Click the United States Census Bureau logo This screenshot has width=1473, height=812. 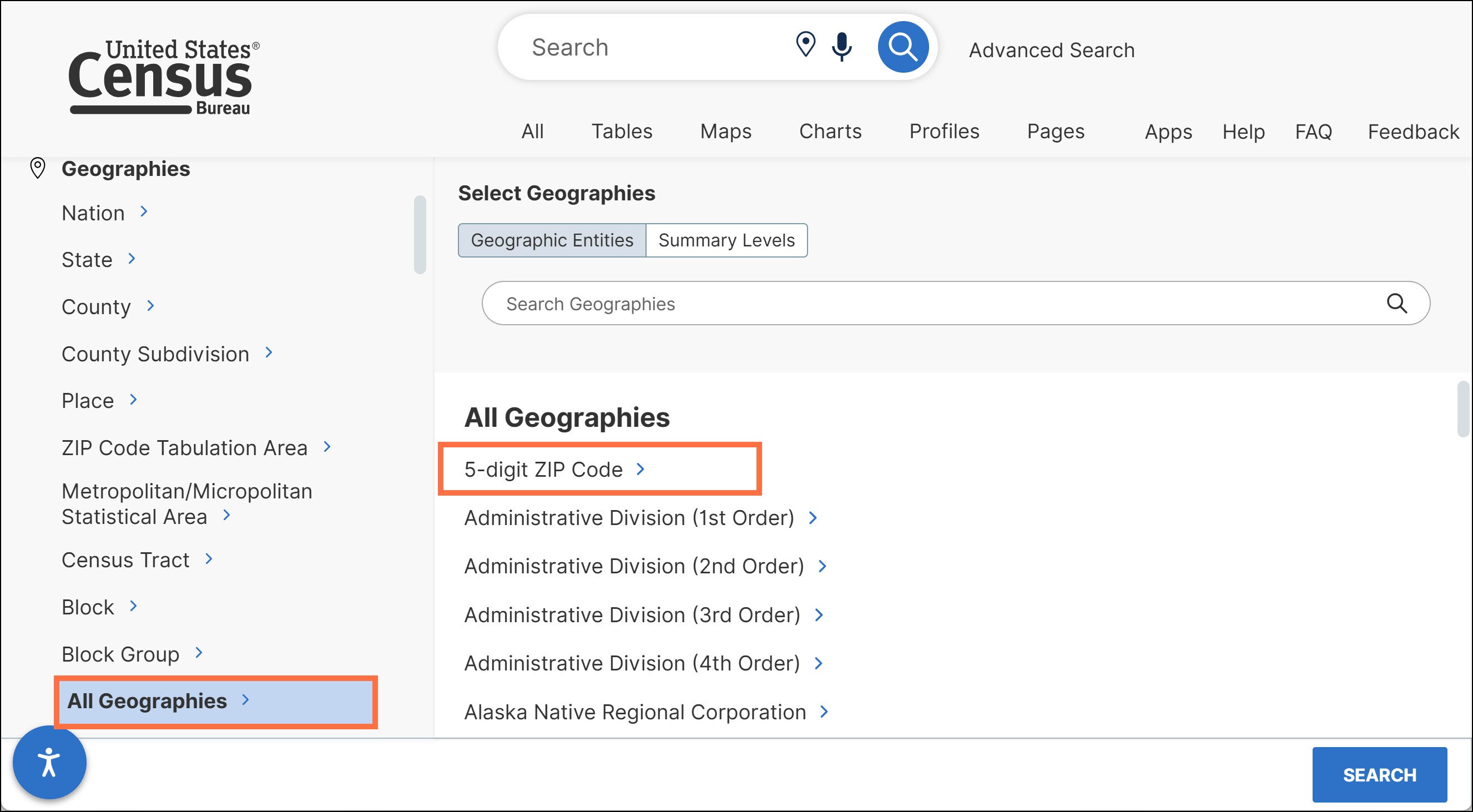164,77
